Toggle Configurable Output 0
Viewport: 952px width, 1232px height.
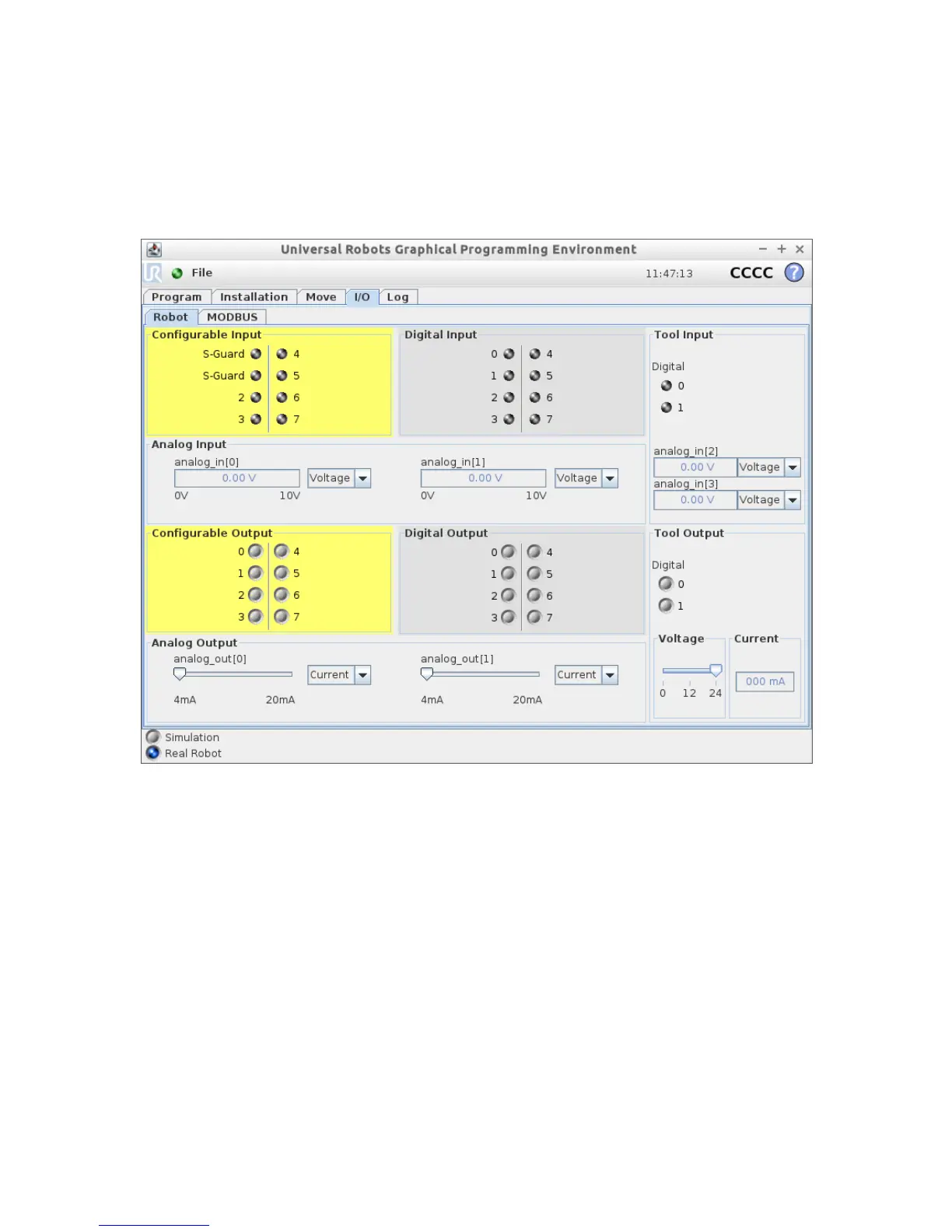click(255, 551)
